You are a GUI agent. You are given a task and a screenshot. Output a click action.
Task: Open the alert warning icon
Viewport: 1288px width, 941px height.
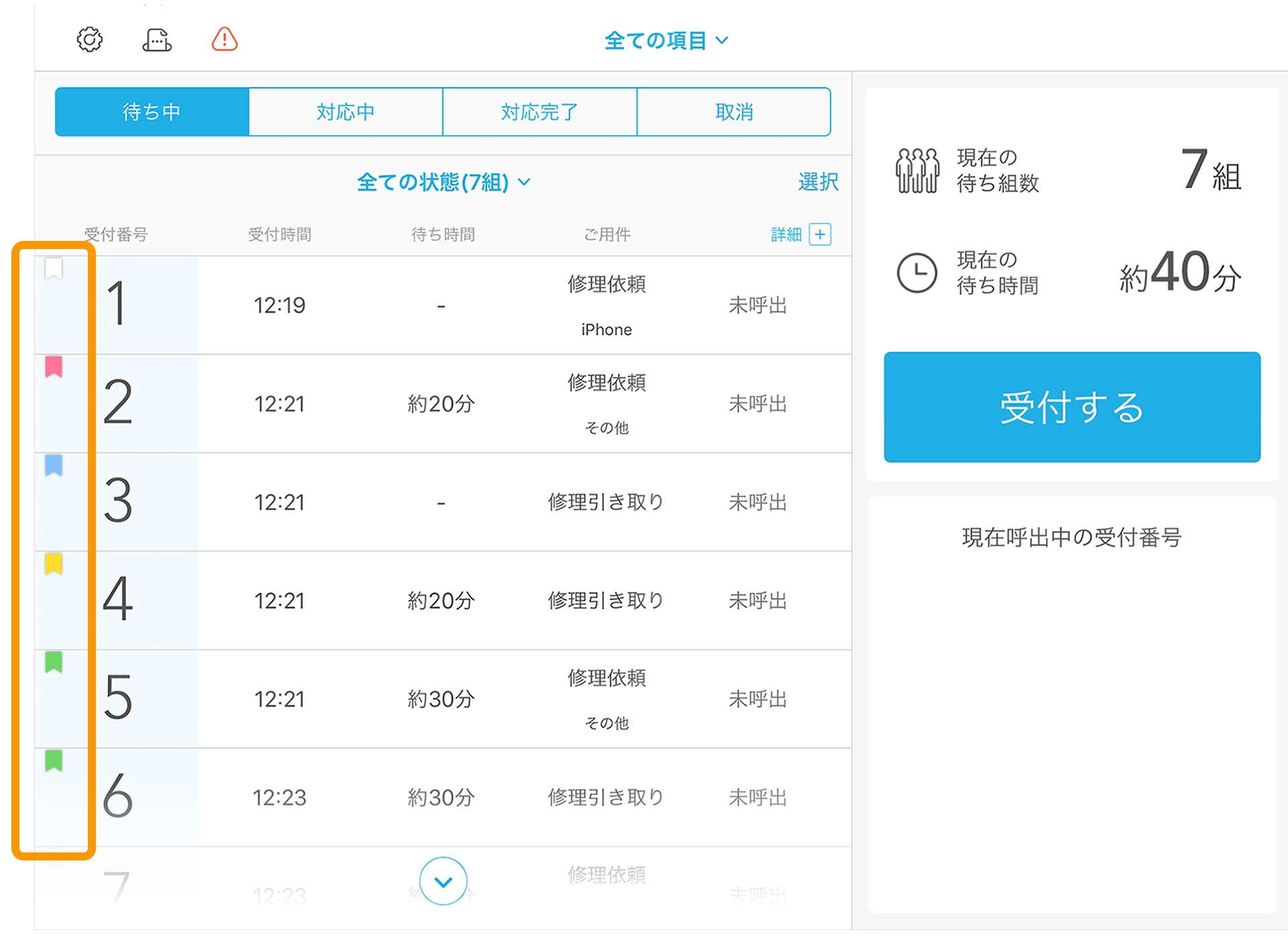[223, 40]
